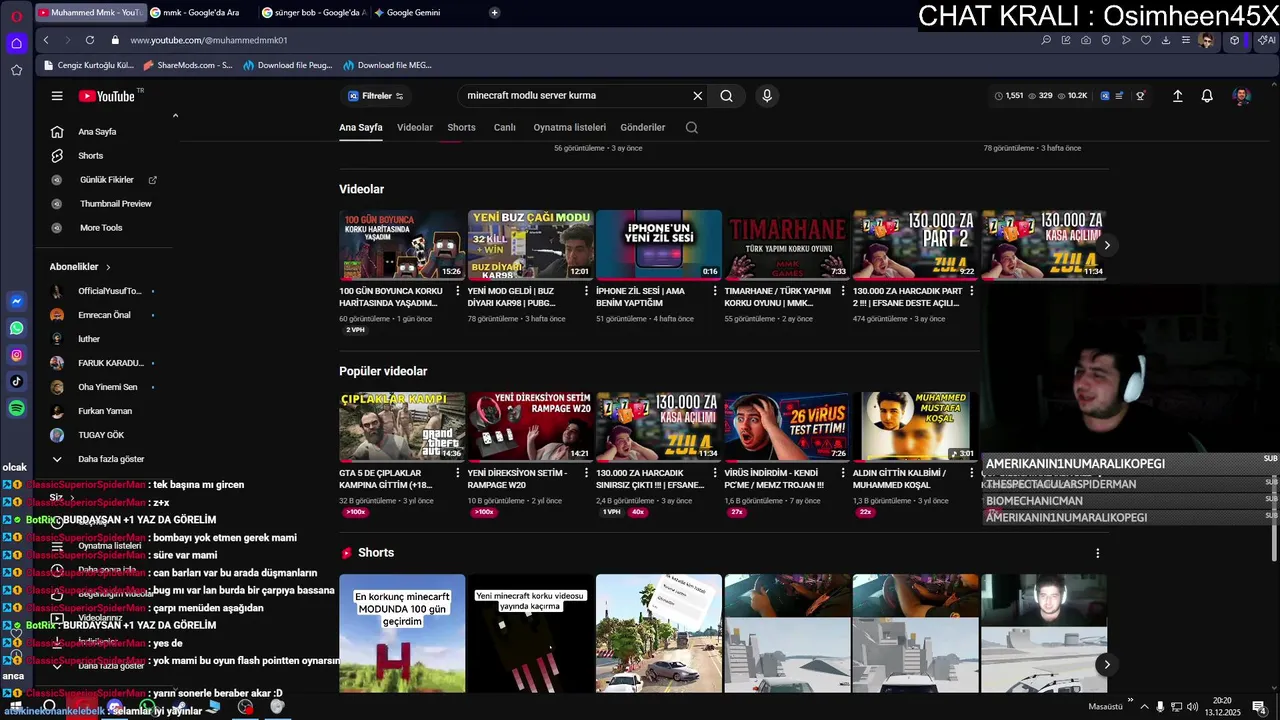Expand Abonelikler chevron header
This screenshot has width=1280, height=720.
pos(80,267)
